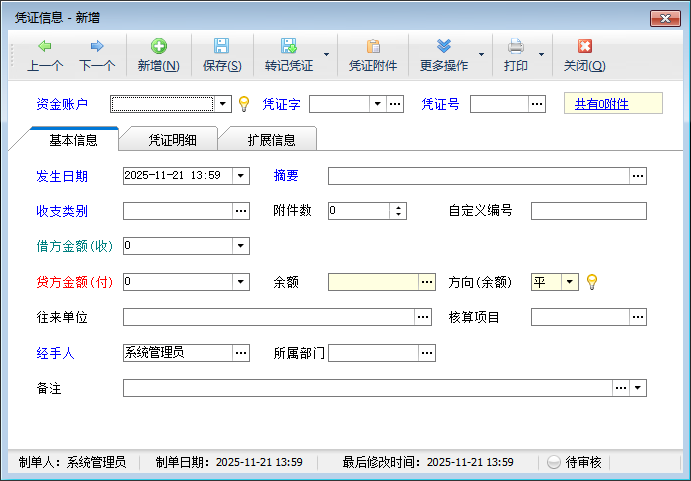Switch to the 凭证明细 tab
Viewport: 691px width, 481px height.
173,140
